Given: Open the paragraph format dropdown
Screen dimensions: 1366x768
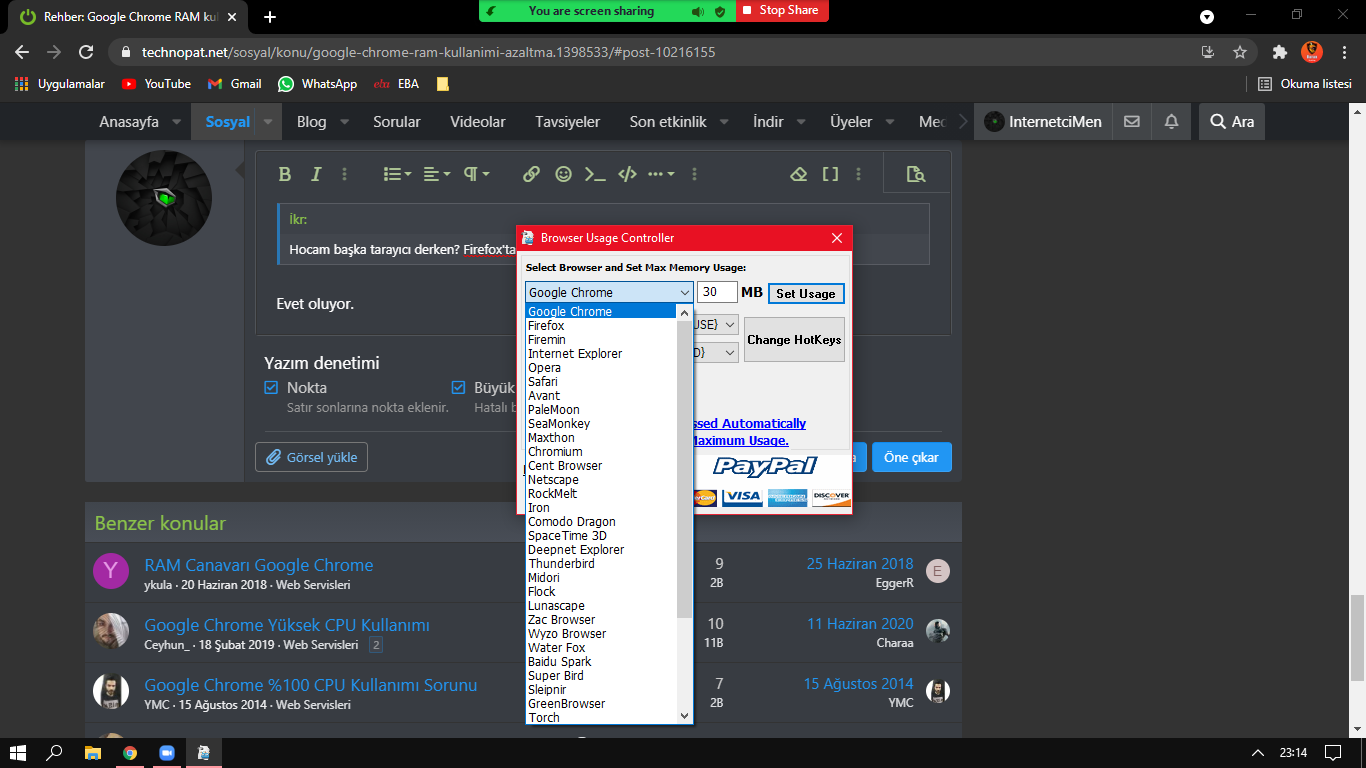Looking at the screenshot, I should (x=476, y=174).
